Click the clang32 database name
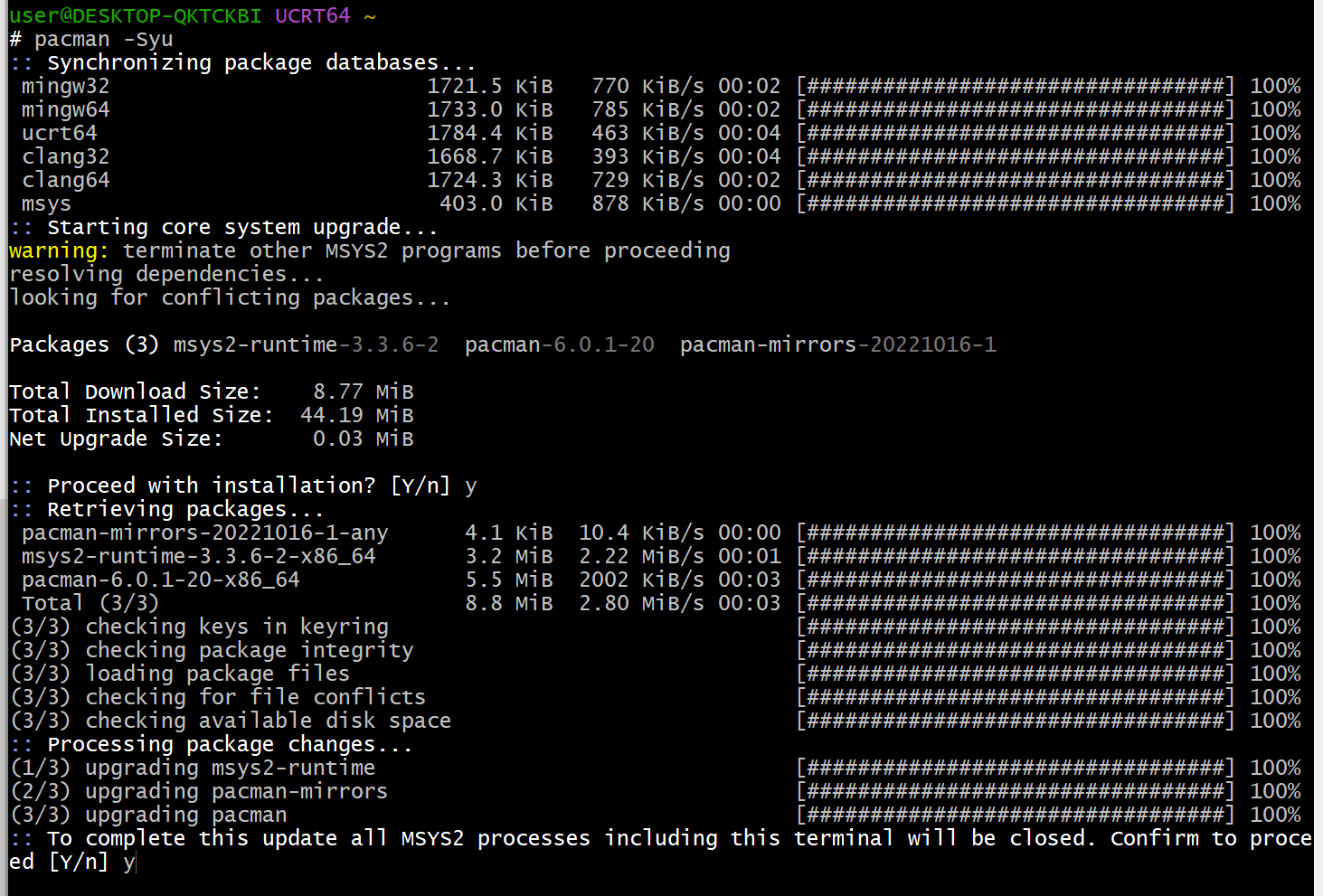The height and width of the screenshot is (896, 1323). pos(65,157)
